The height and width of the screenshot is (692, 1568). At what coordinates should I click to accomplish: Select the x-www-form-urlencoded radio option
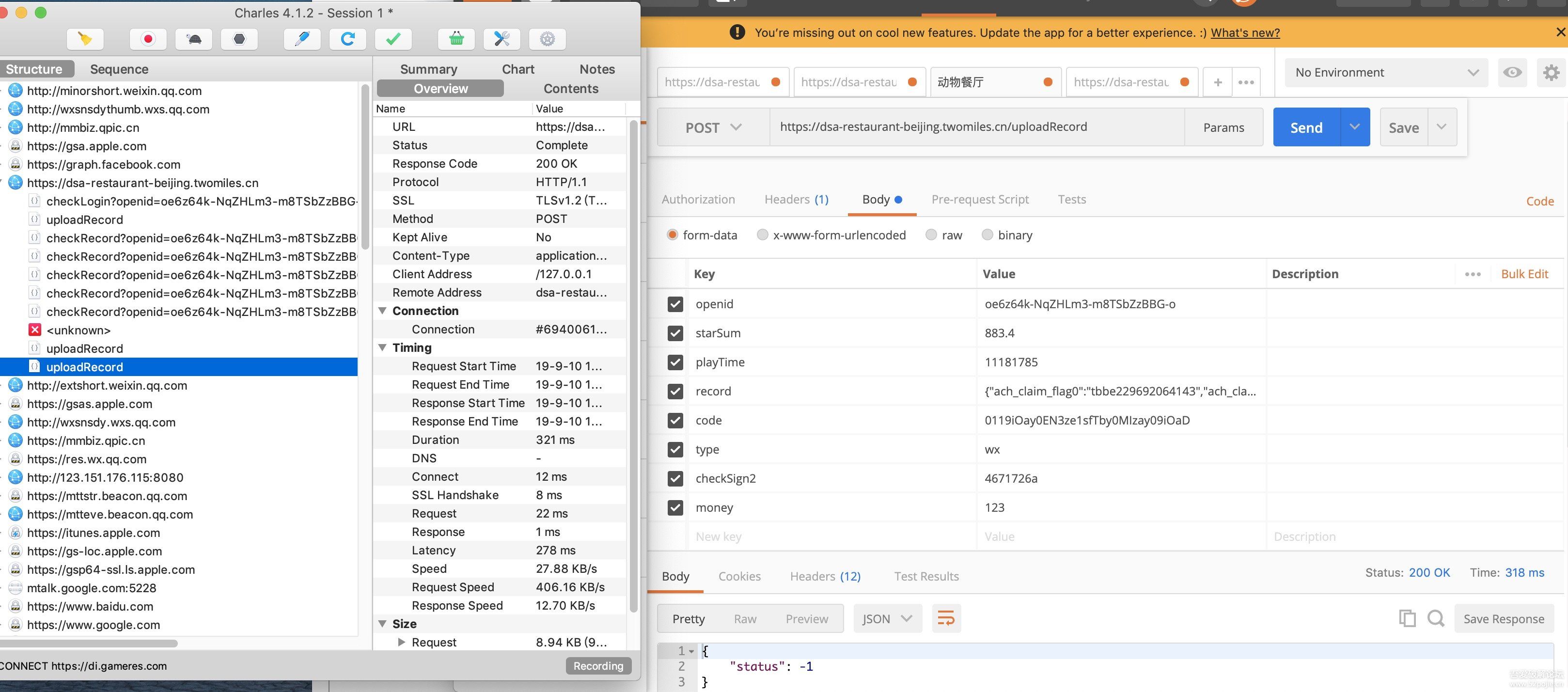762,235
